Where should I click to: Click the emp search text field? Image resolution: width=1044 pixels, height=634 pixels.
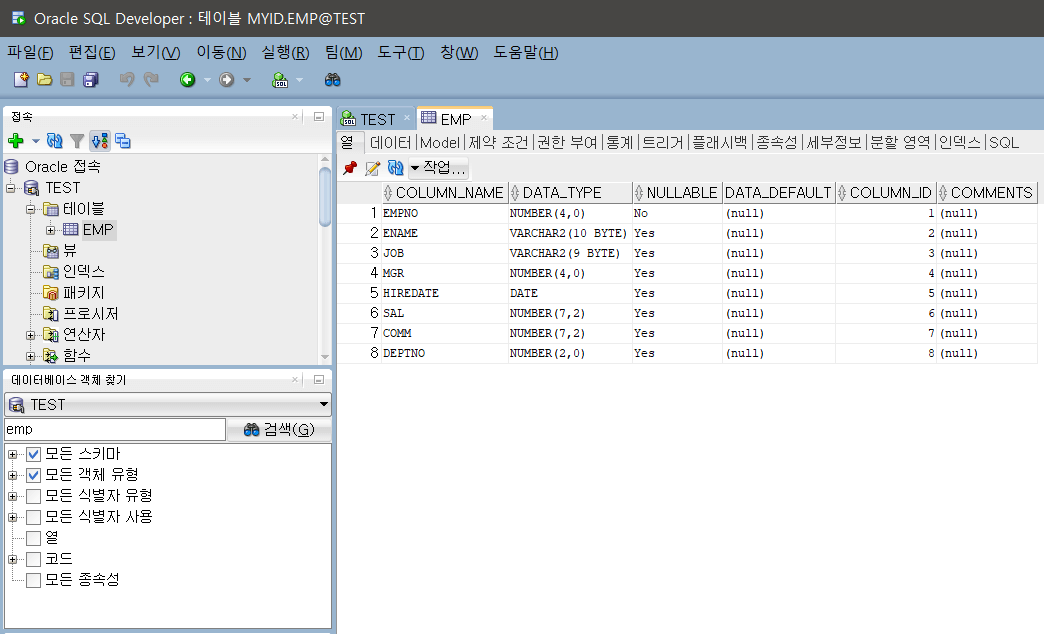coord(115,430)
